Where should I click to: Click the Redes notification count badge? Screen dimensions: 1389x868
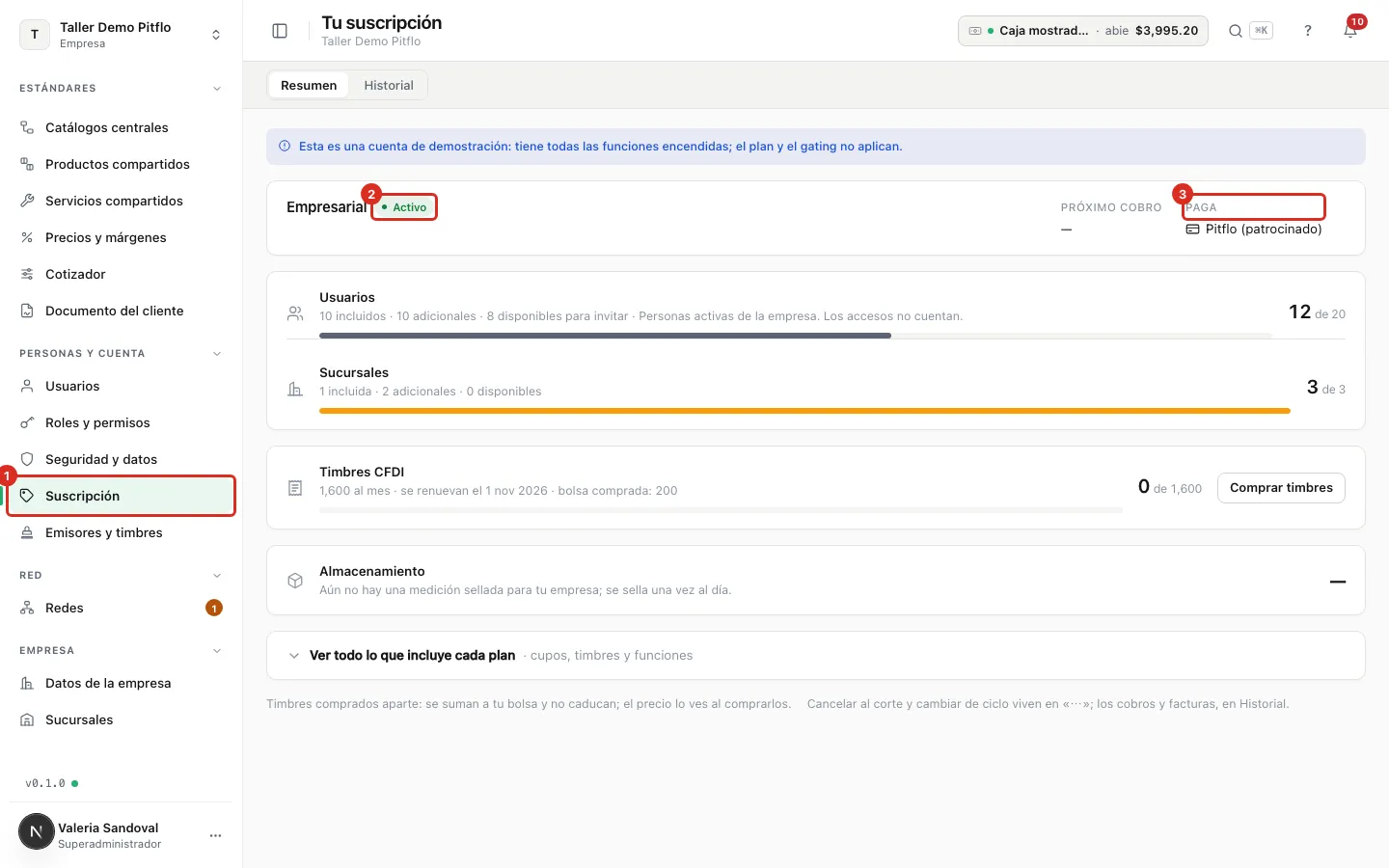[214, 608]
